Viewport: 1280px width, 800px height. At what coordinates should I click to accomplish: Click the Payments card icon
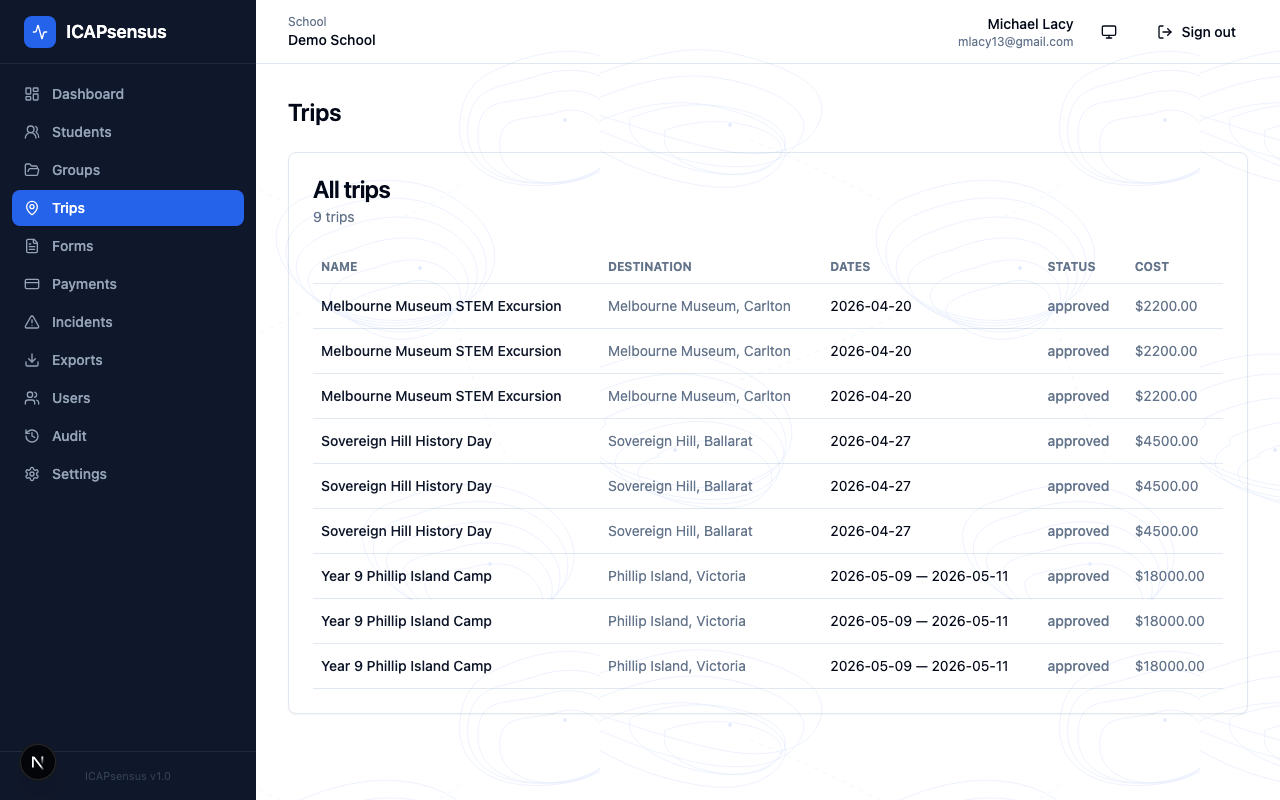coord(32,284)
